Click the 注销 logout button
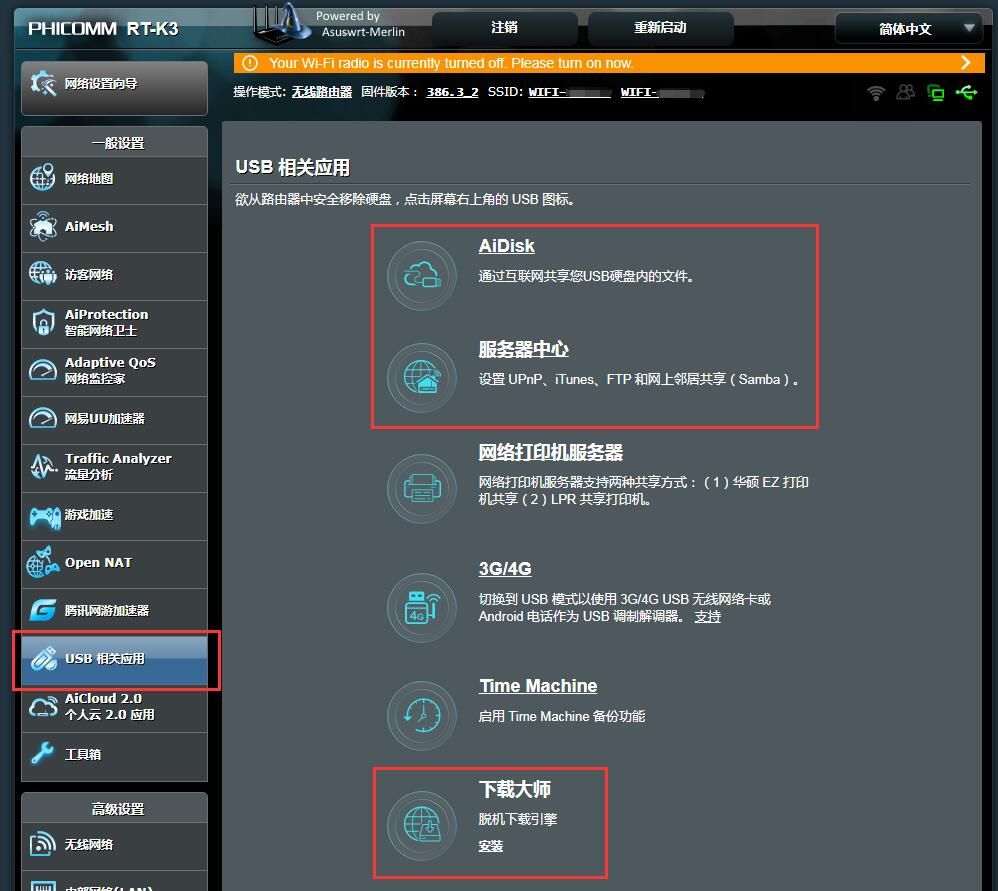Image resolution: width=998 pixels, height=891 pixels. (505, 28)
